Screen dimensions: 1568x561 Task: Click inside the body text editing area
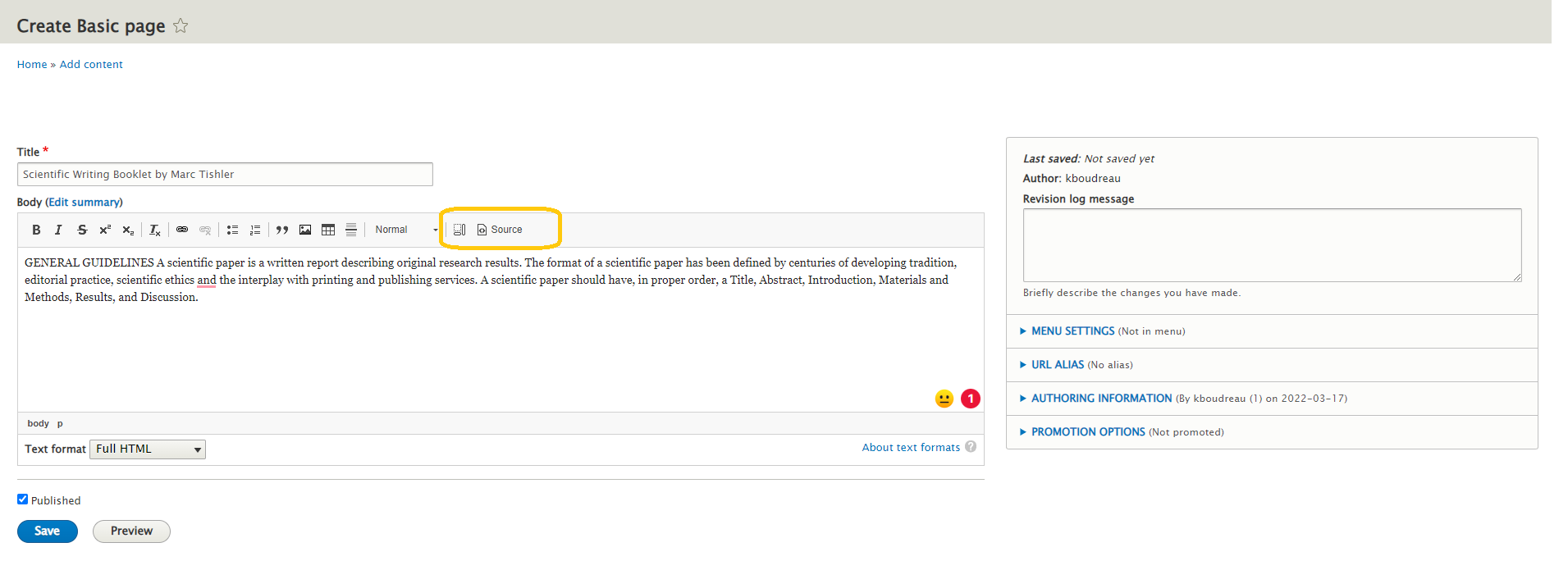[x=501, y=330]
